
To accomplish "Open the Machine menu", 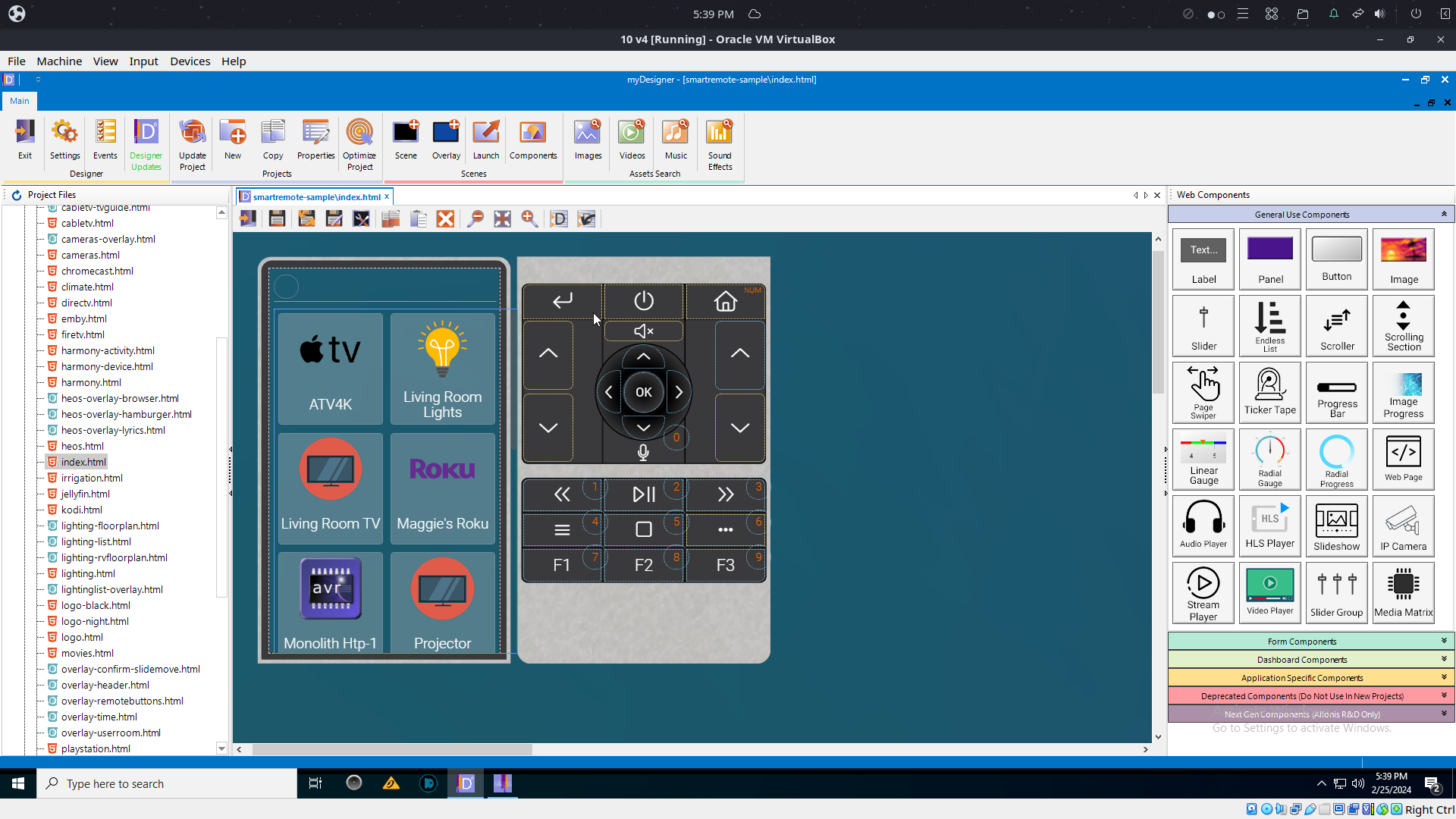I will click(x=59, y=61).
